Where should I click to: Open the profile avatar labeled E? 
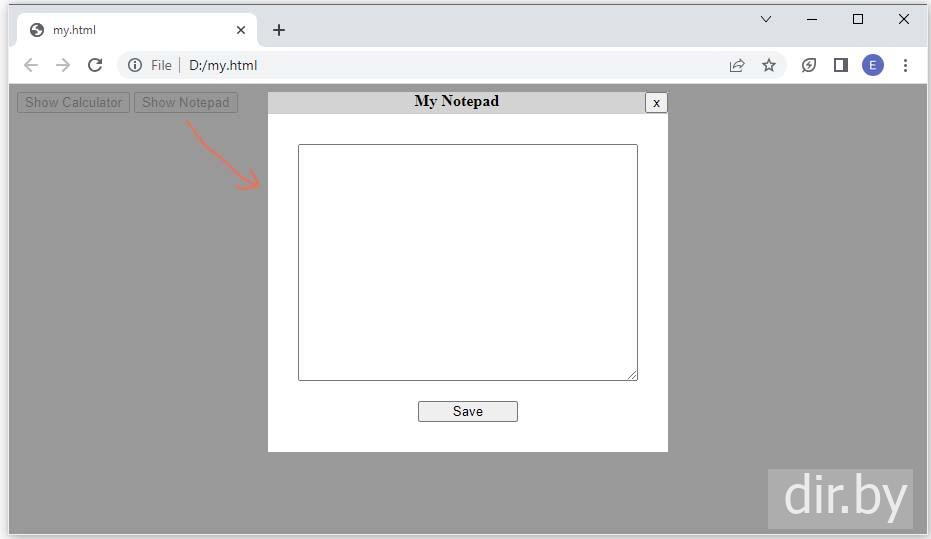pyautogui.click(x=873, y=65)
